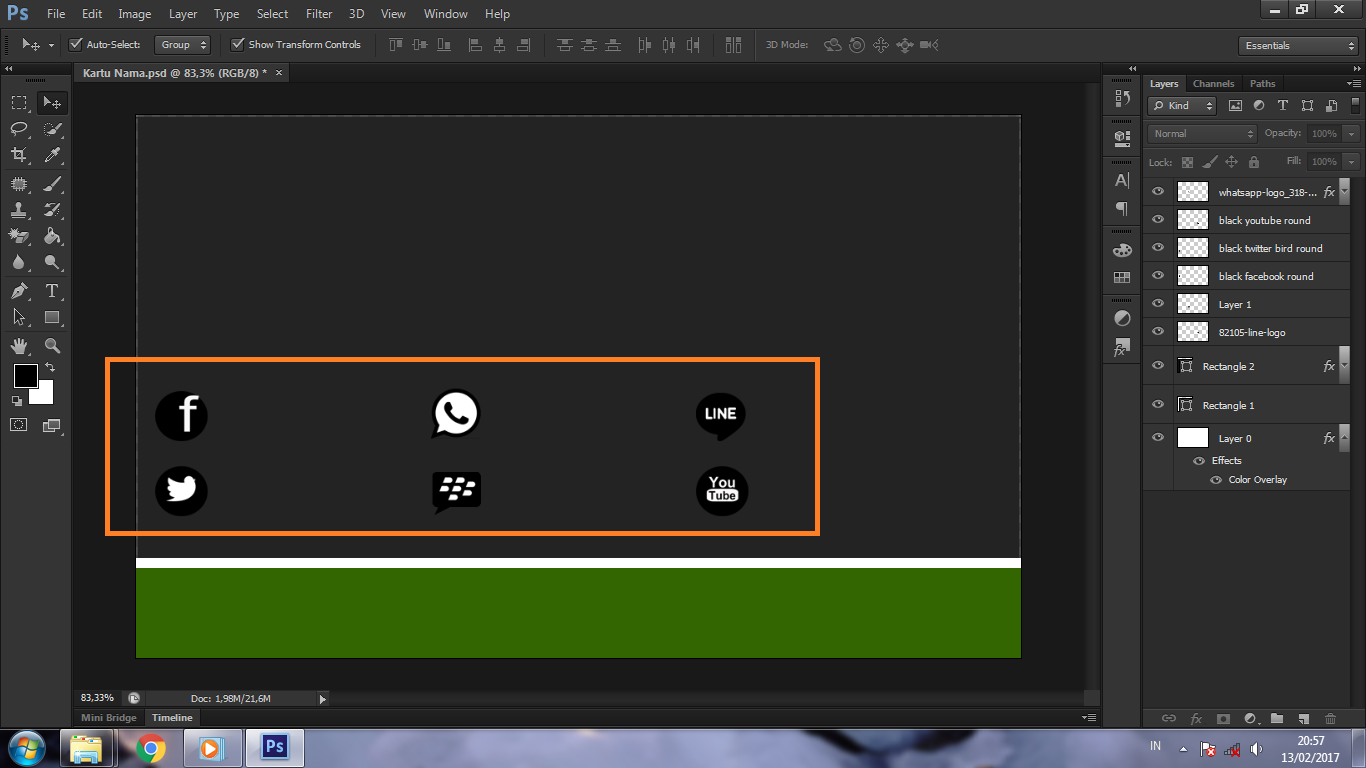
Task: Select the Lasso tool
Action: pyautogui.click(x=19, y=128)
